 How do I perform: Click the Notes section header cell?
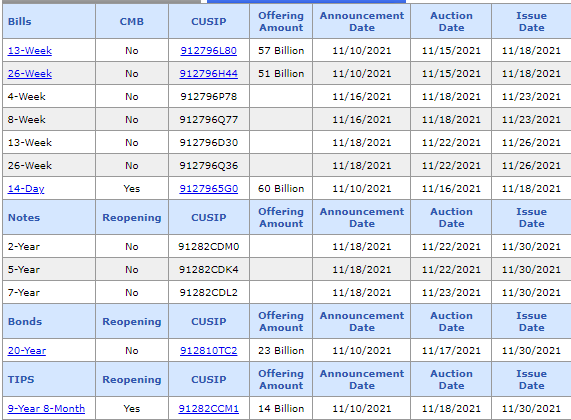click(x=49, y=217)
